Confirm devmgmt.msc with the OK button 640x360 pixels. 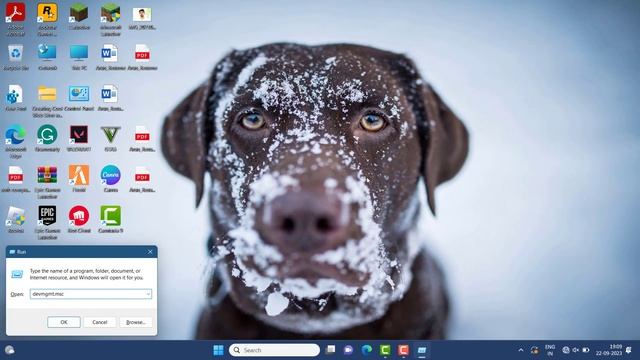tap(64, 322)
